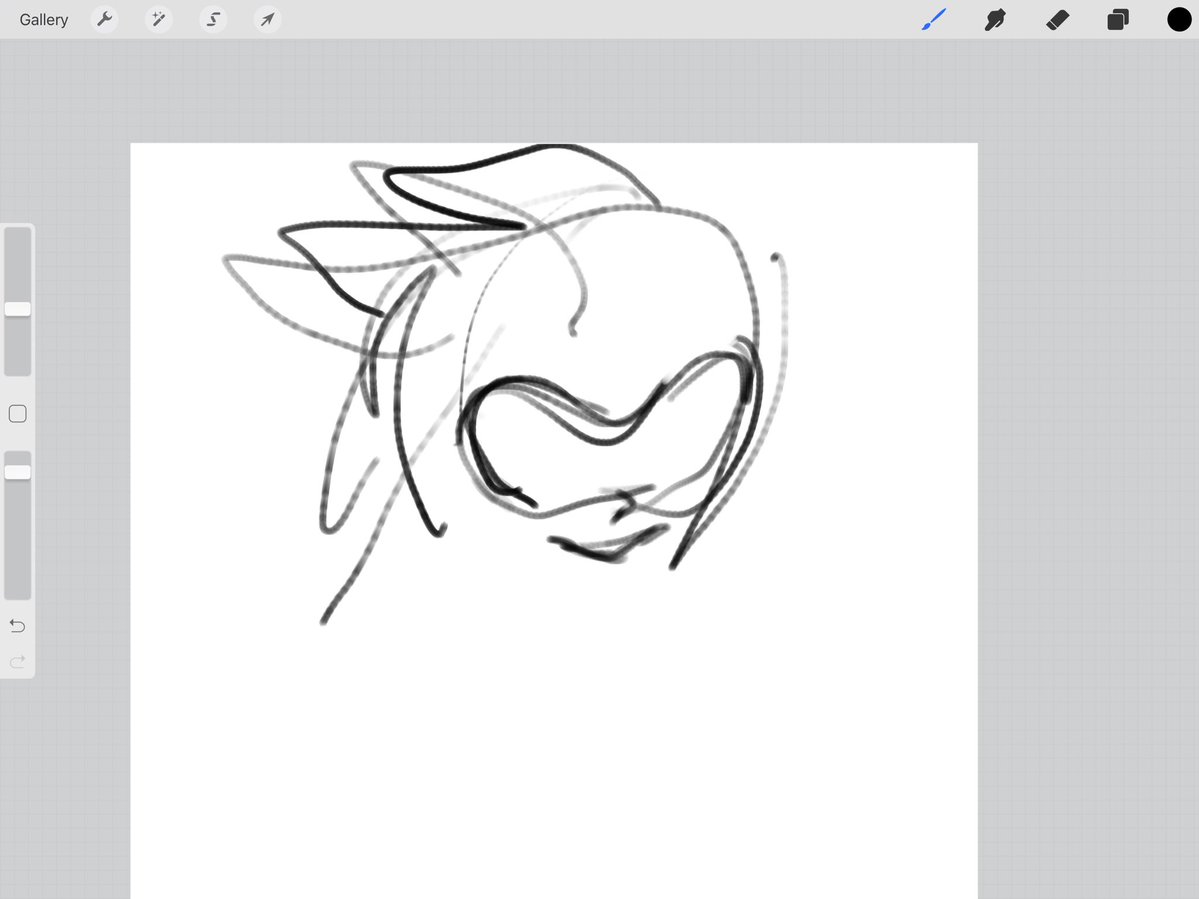Toggle the square modify button in sidebar
Viewport: 1199px width, 899px height.
[x=17, y=414]
